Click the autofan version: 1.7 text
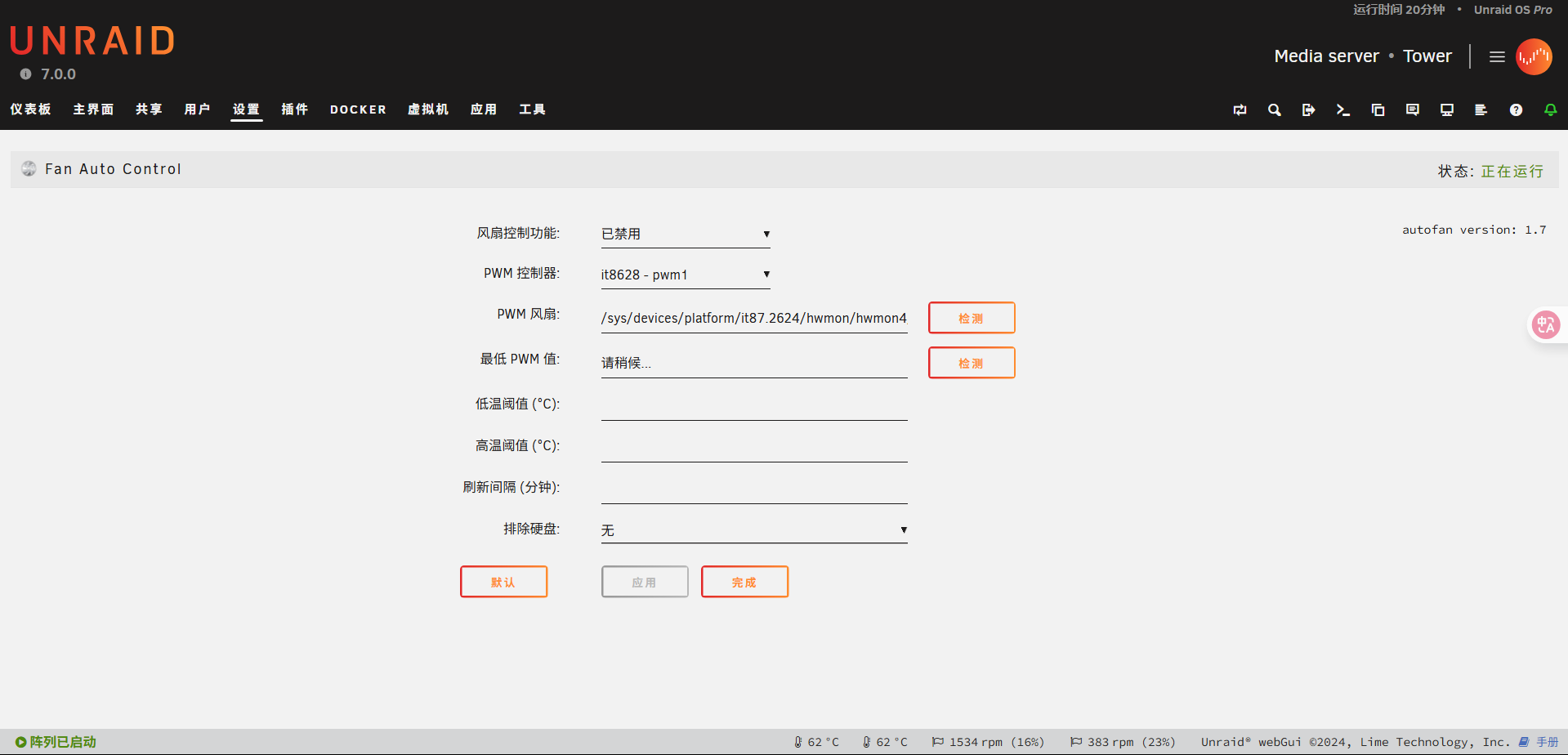 pos(1474,230)
